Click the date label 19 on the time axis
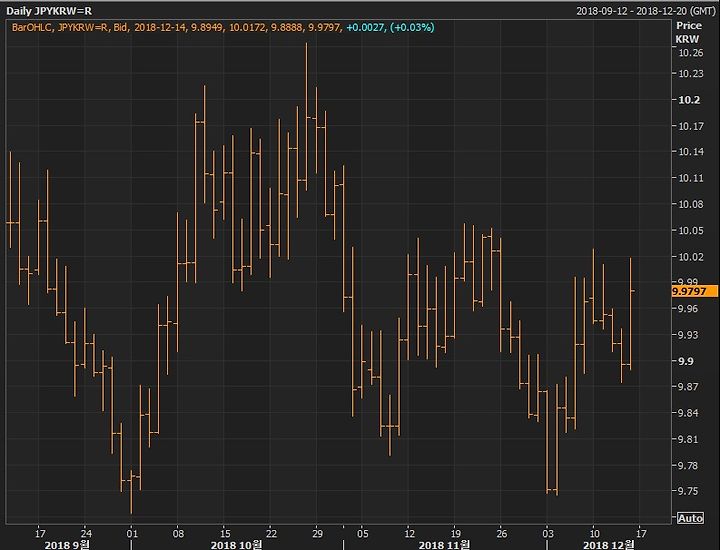This screenshot has height=550, width=720. pos(456,533)
